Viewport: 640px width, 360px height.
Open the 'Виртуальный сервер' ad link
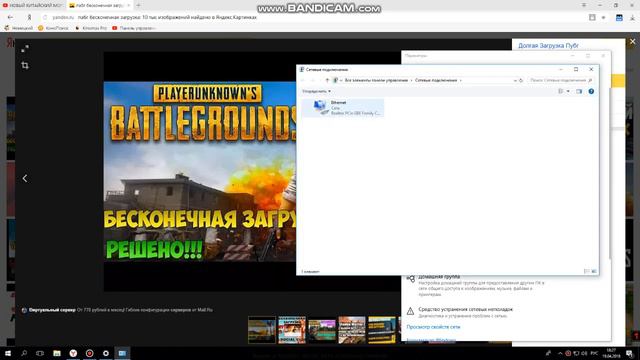52,310
